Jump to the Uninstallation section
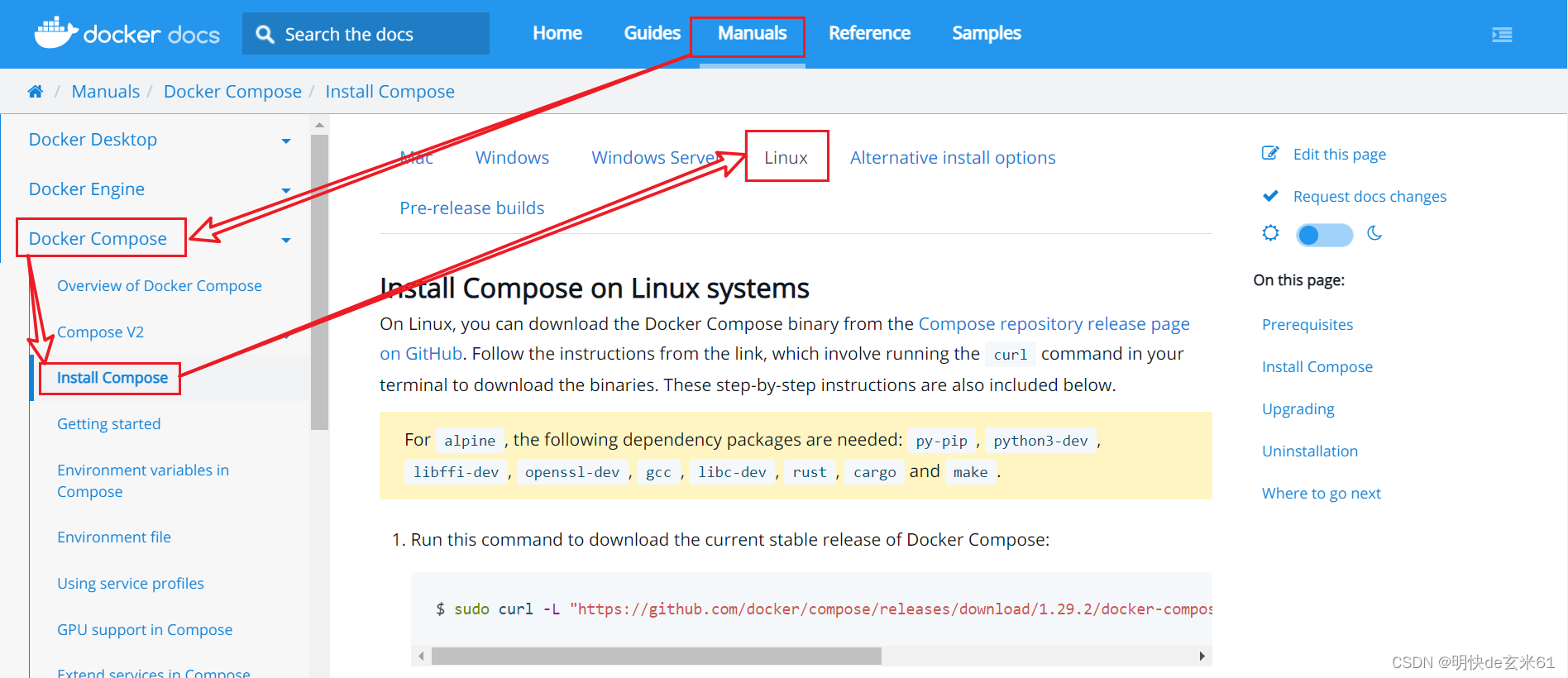Screen dimensions: 1568x678 (1310, 451)
